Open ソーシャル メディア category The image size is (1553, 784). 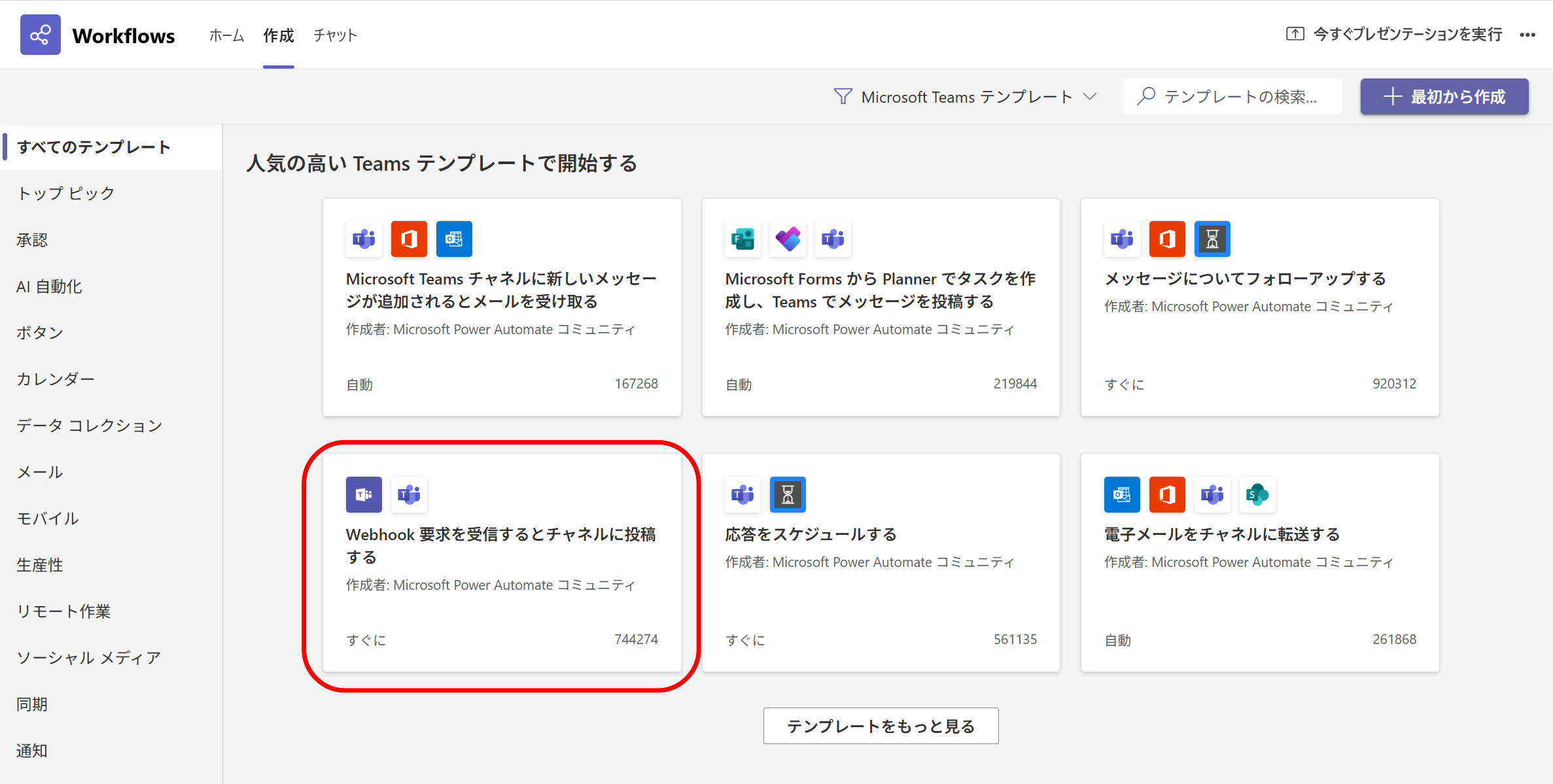(x=111, y=658)
